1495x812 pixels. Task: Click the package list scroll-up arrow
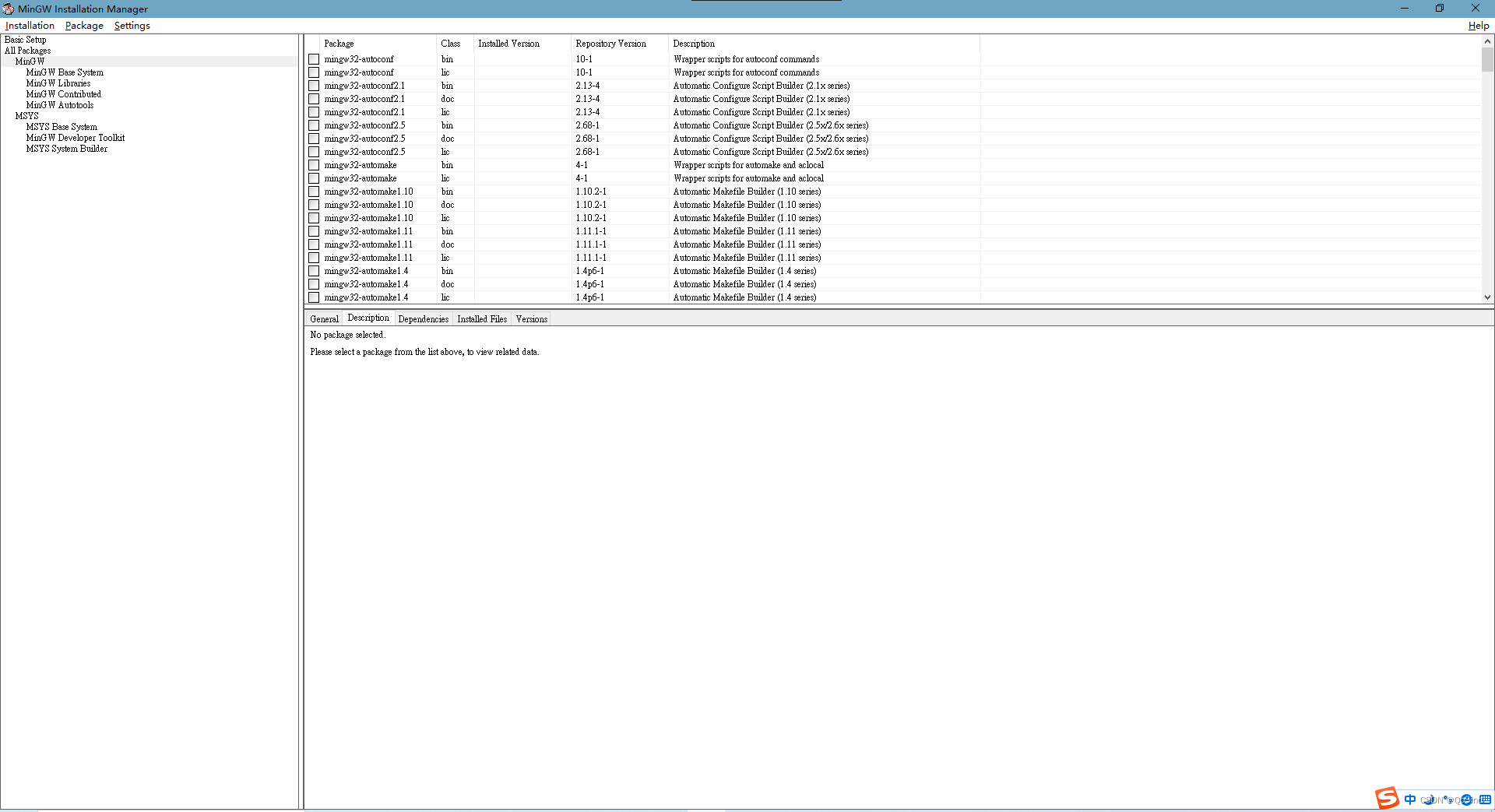[1487, 40]
